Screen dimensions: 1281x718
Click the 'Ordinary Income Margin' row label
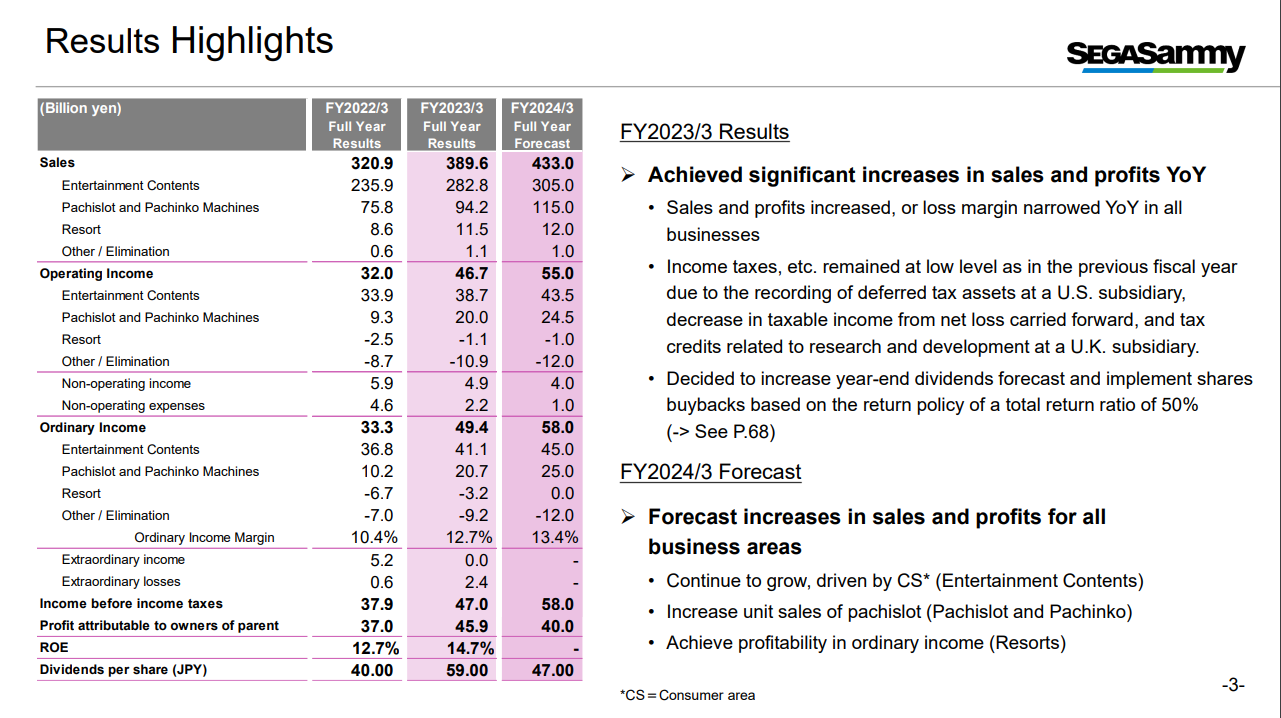click(204, 537)
